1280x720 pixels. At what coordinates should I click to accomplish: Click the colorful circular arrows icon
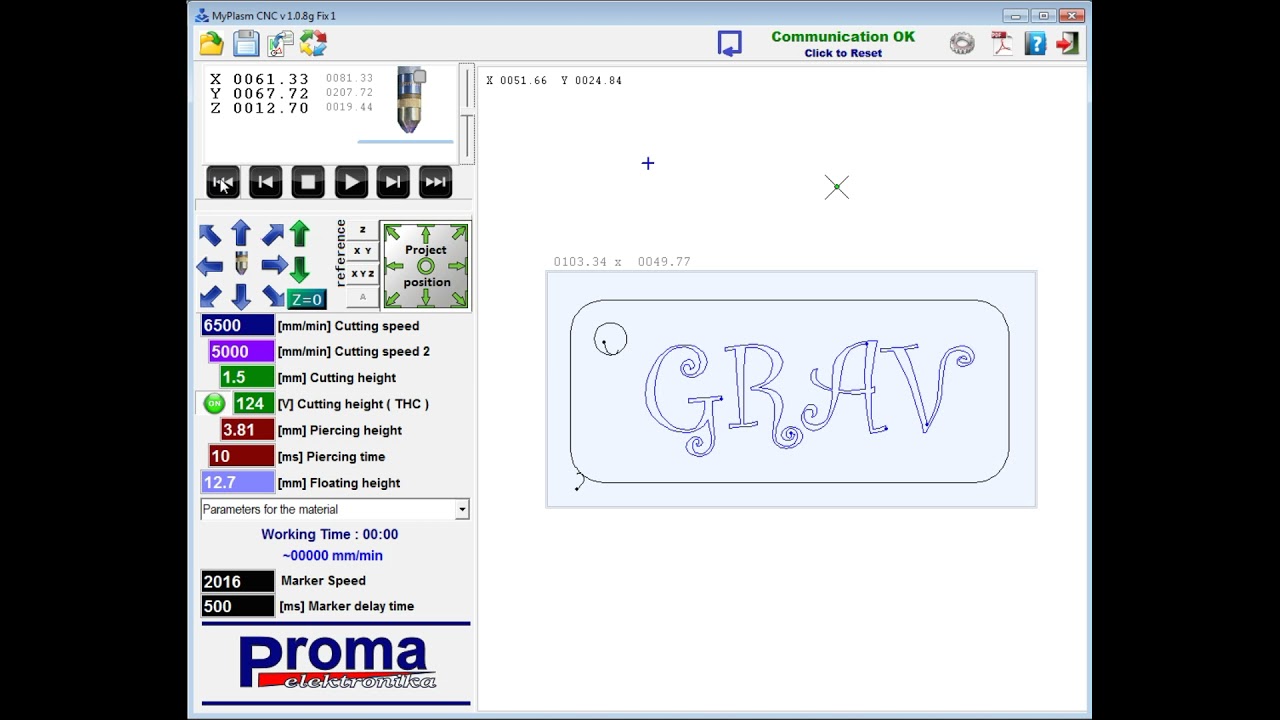click(x=313, y=43)
